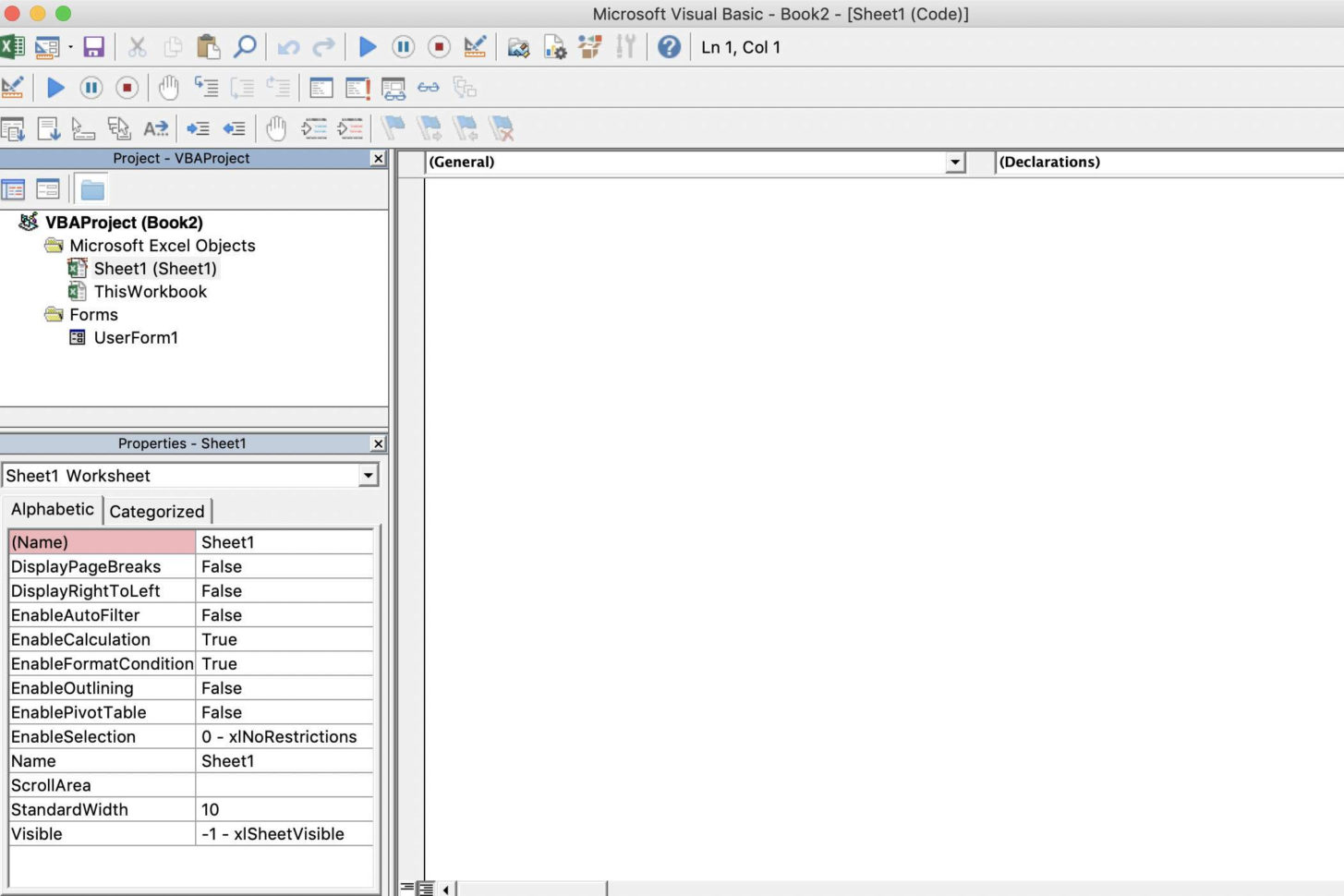Click the Paste clipboard icon

pos(209,46)
